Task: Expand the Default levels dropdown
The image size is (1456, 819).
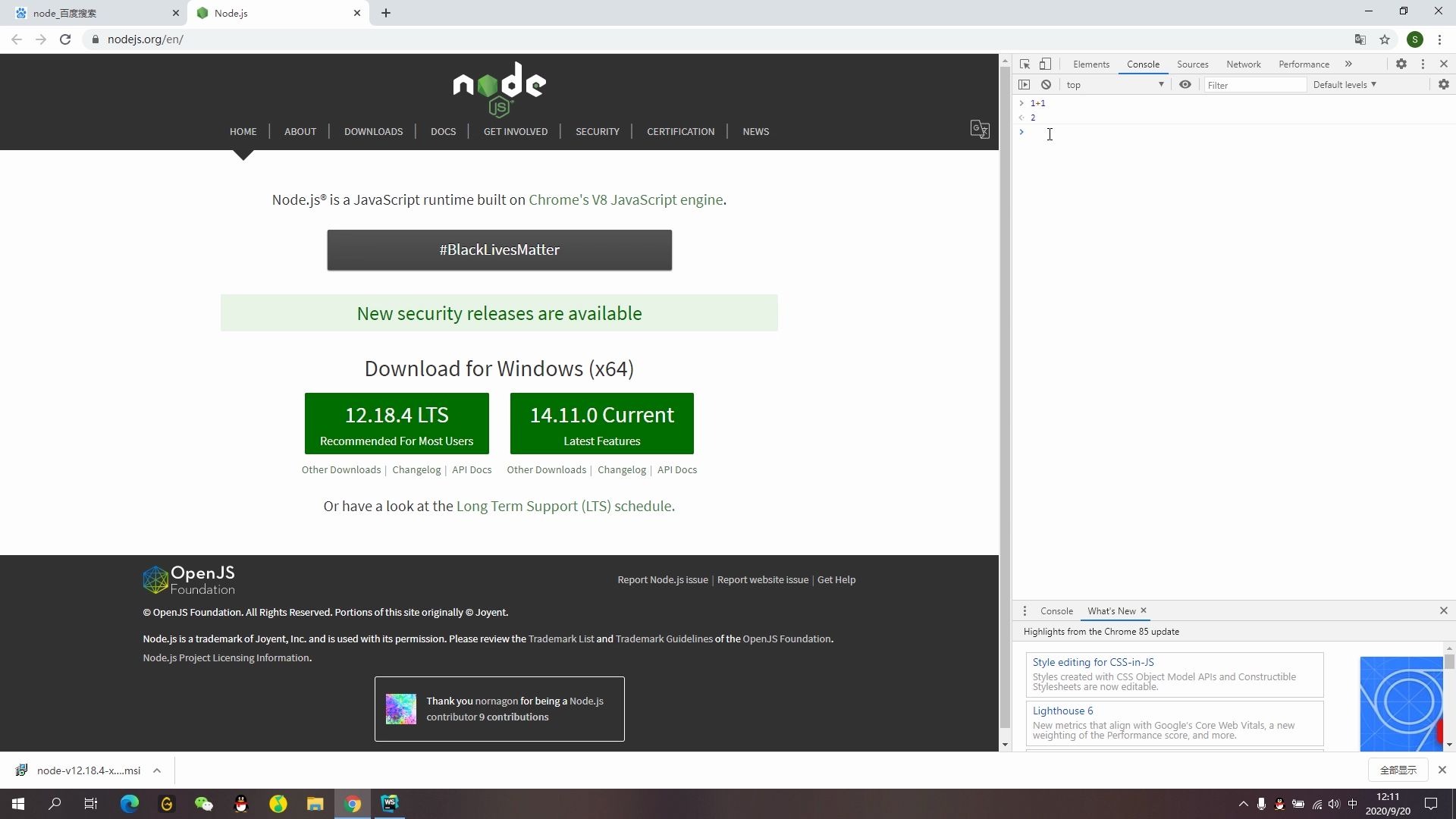Action: click(1345, 85)
